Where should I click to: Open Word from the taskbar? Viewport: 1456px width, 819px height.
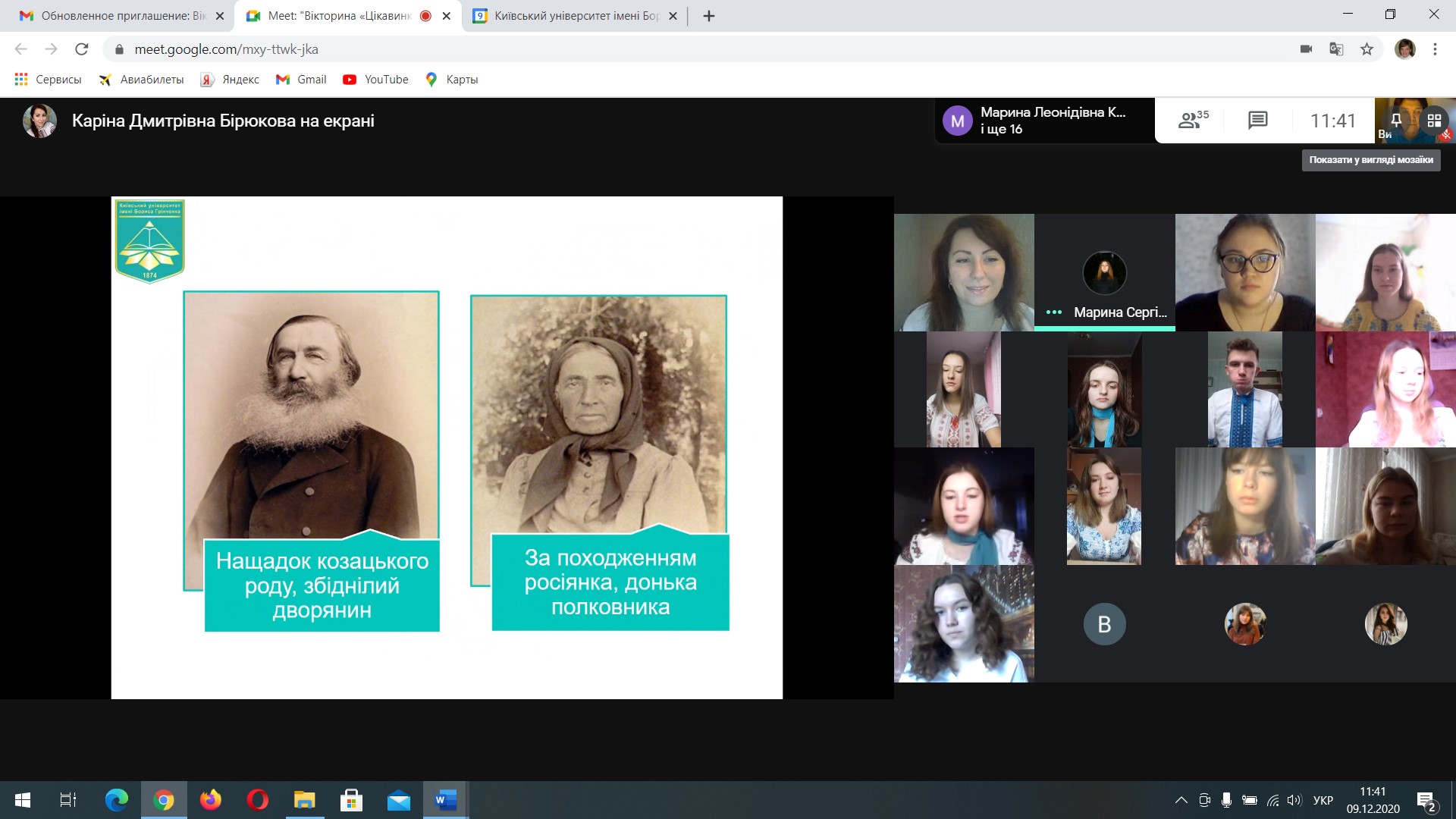445,800
